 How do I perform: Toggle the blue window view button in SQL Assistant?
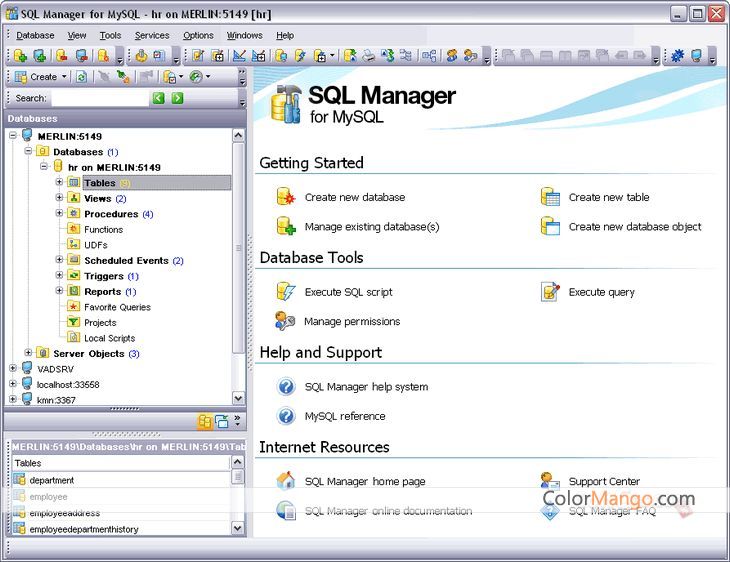point(222,421)
